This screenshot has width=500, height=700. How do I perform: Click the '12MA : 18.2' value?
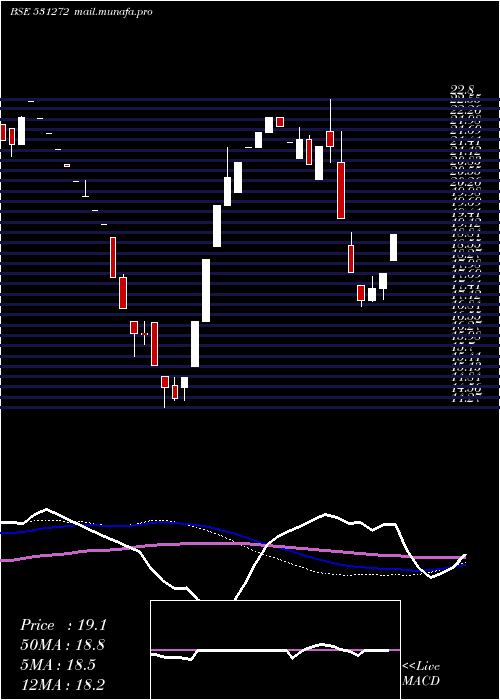pos(63,685)
